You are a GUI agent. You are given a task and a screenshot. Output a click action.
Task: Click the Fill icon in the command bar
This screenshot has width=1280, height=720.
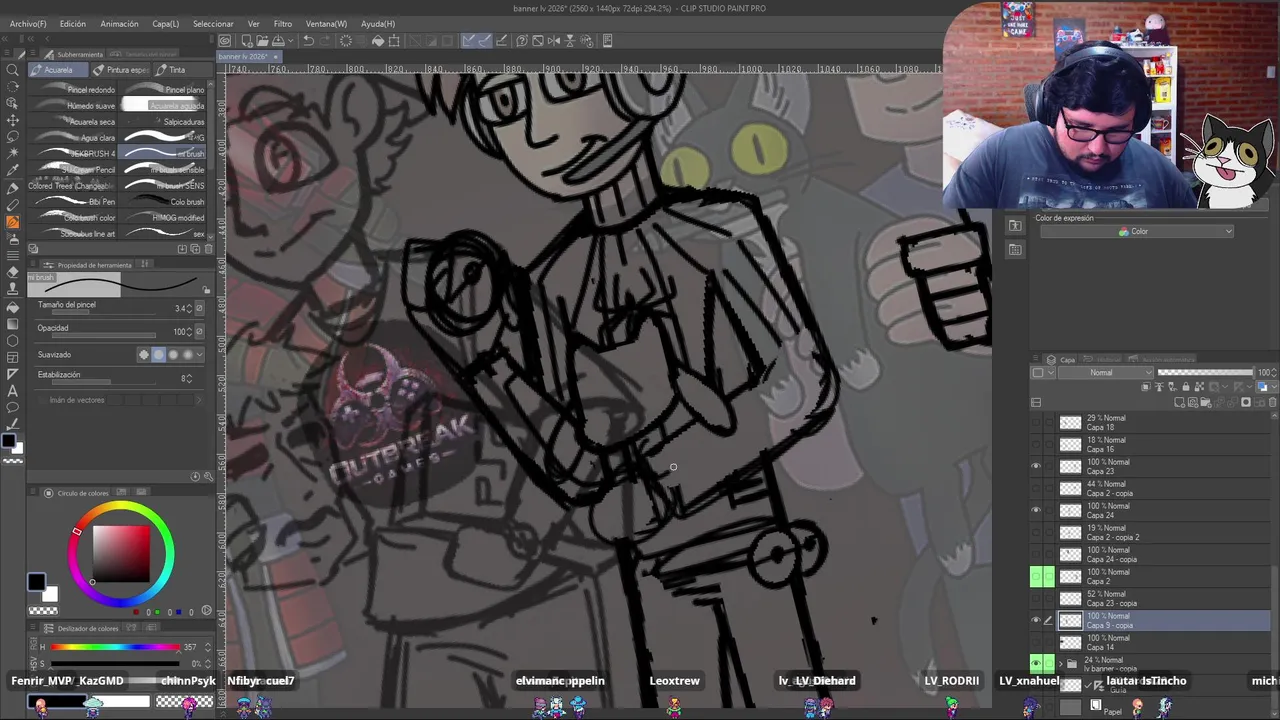(x=378, y=41)
